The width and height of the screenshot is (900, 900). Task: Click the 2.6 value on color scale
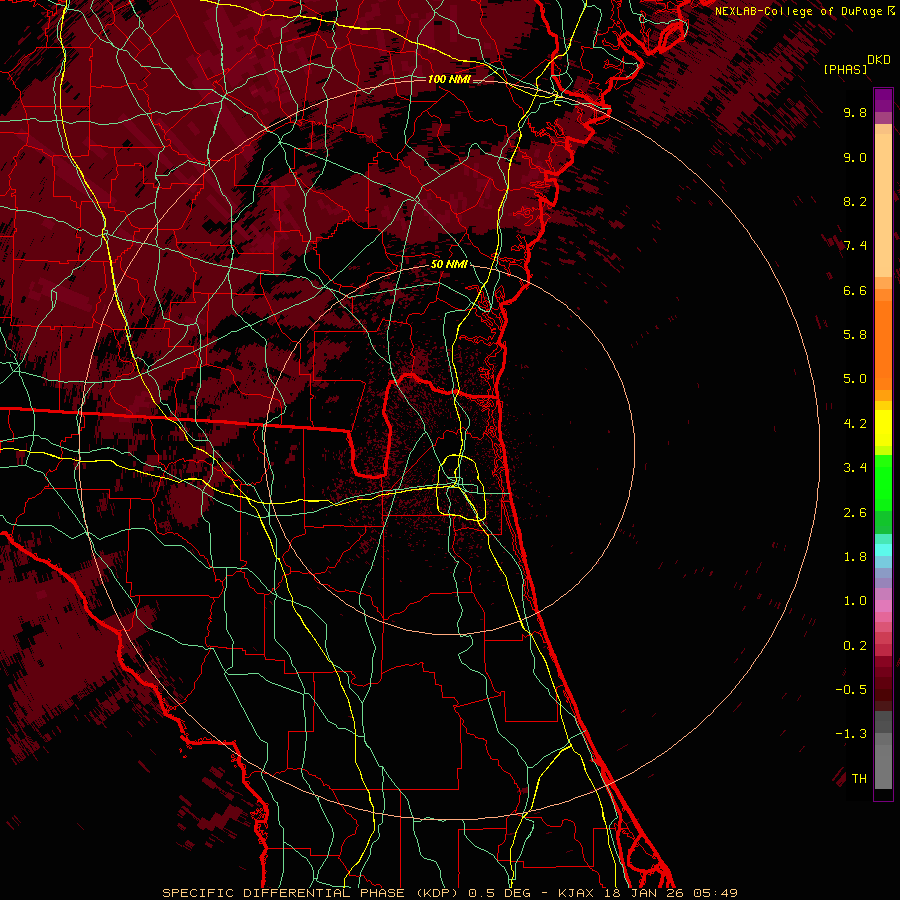(x=855, y=512)
